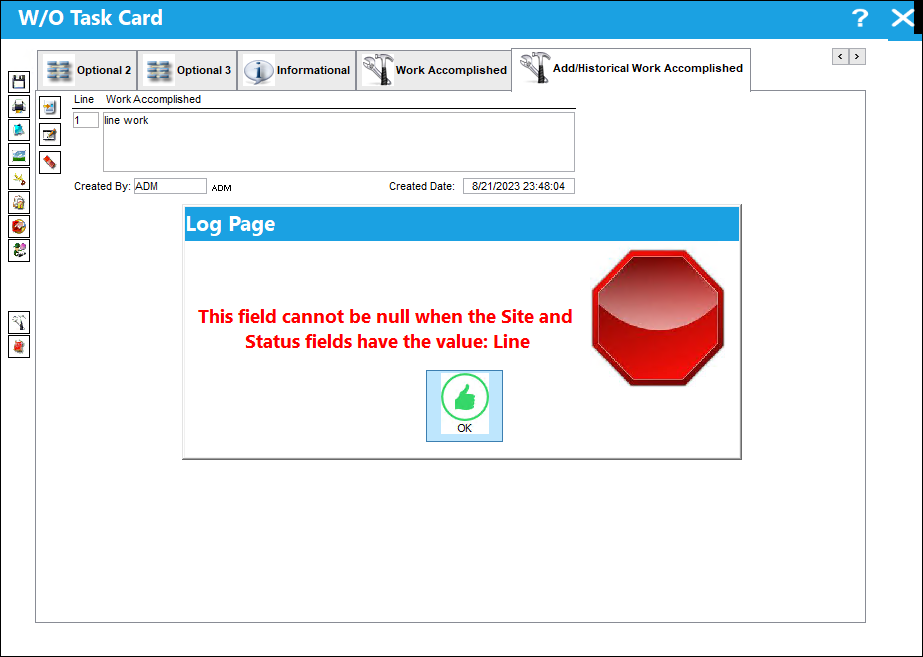The height and width of the screenshot is (657, 923).
Task: Open the Work Accomplished tab
Action: pyautogui.click(x=434, y=70)
